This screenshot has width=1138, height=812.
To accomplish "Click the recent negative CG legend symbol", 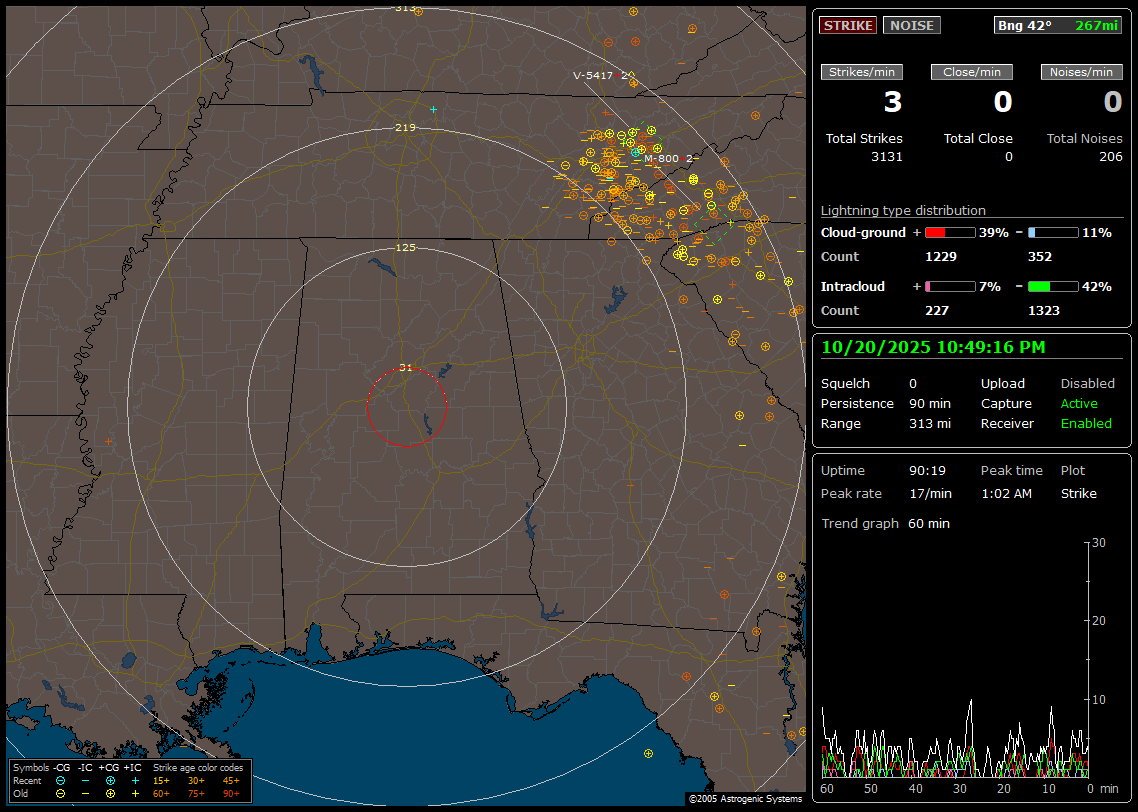I will point(61,780).
